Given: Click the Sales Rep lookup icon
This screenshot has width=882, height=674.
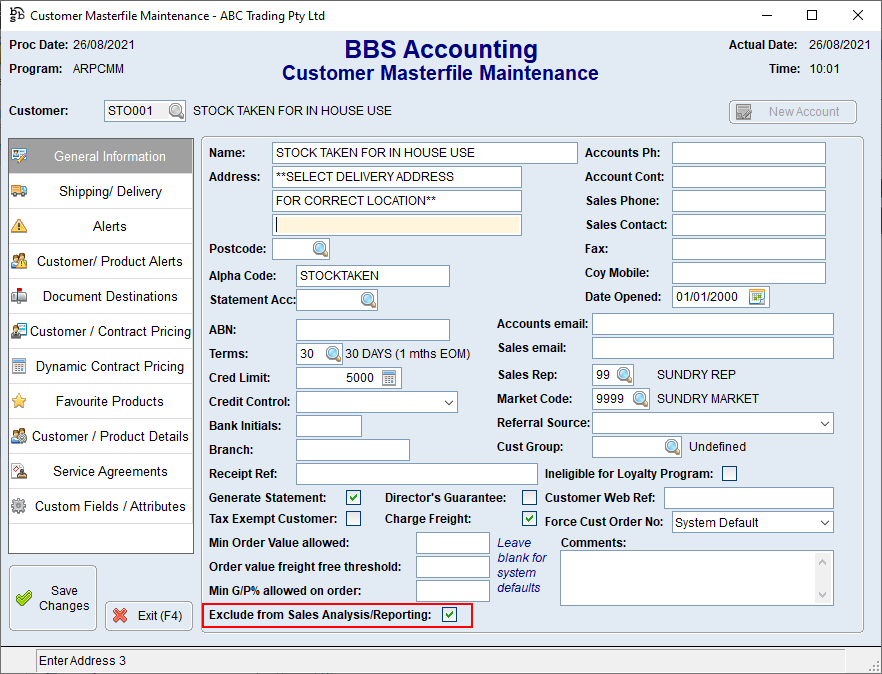Looking at the screenshot, I should tap(624, 375).
